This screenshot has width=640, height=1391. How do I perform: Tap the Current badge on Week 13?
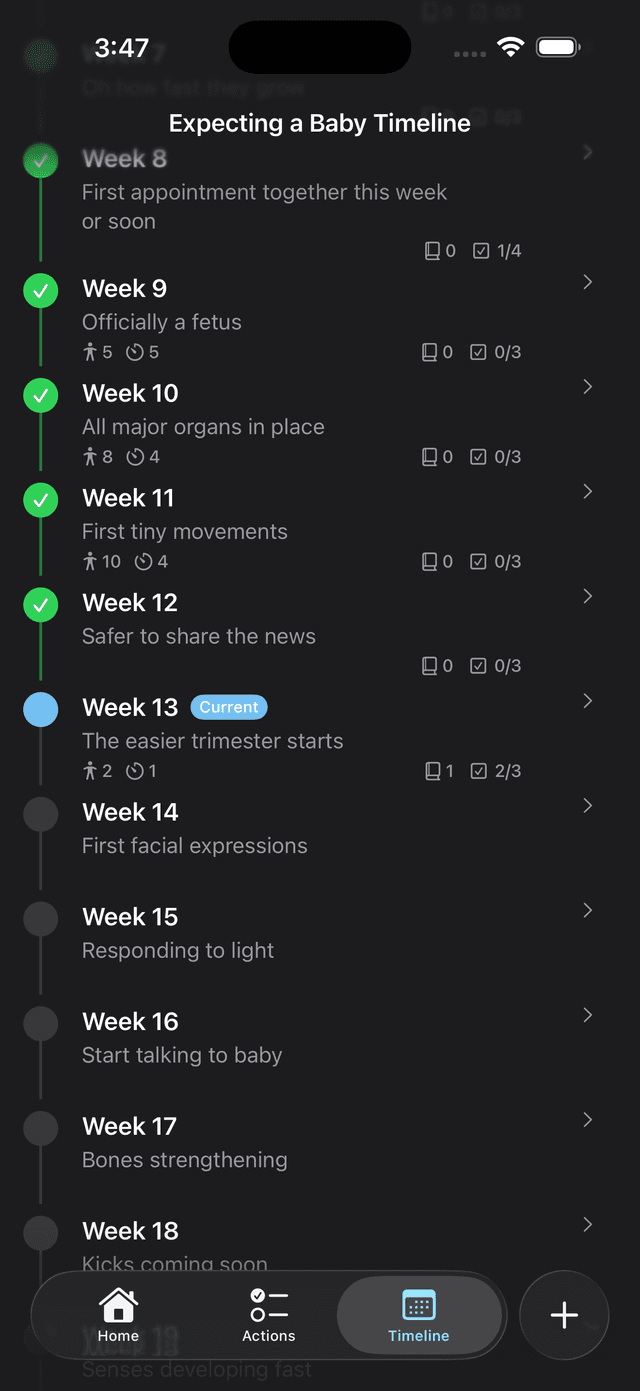click(228, 707)
